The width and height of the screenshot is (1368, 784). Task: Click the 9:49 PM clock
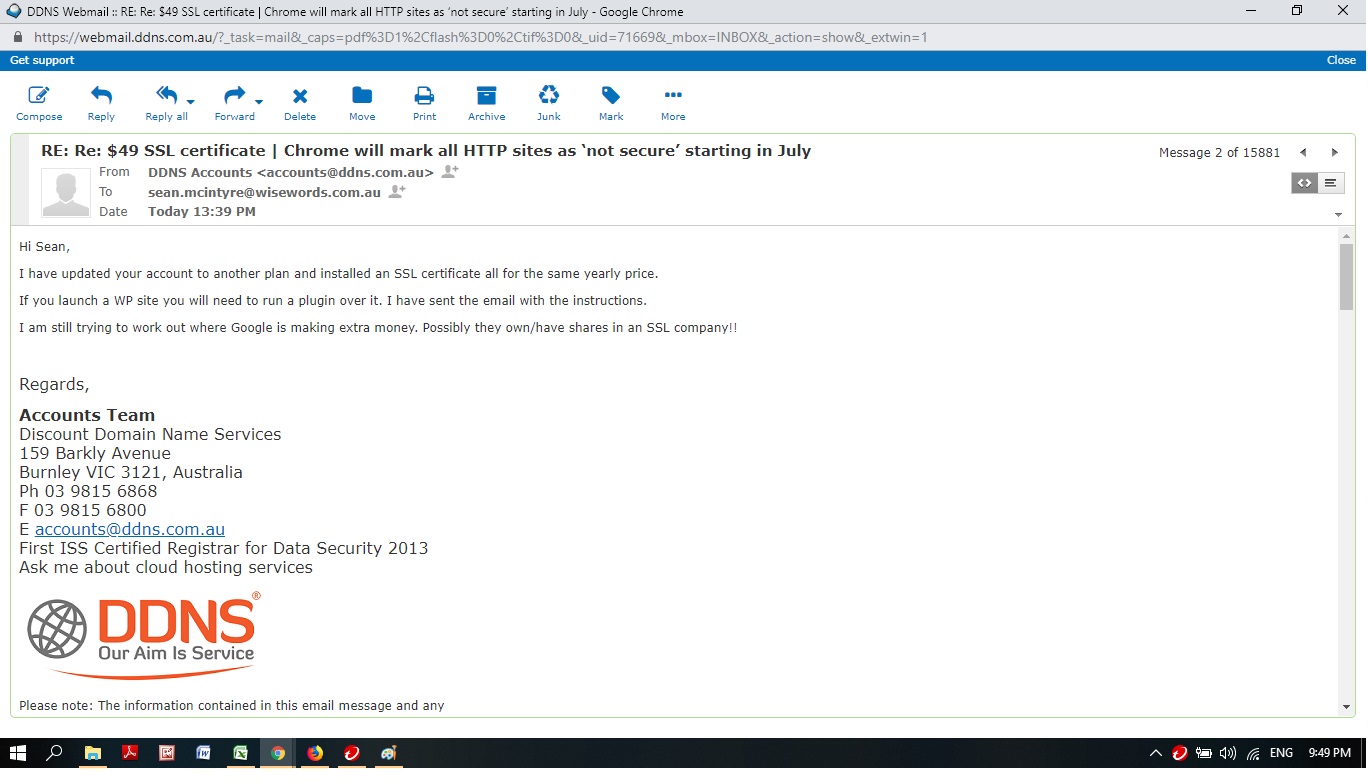pyautogui.click(x=1329, y=753)
